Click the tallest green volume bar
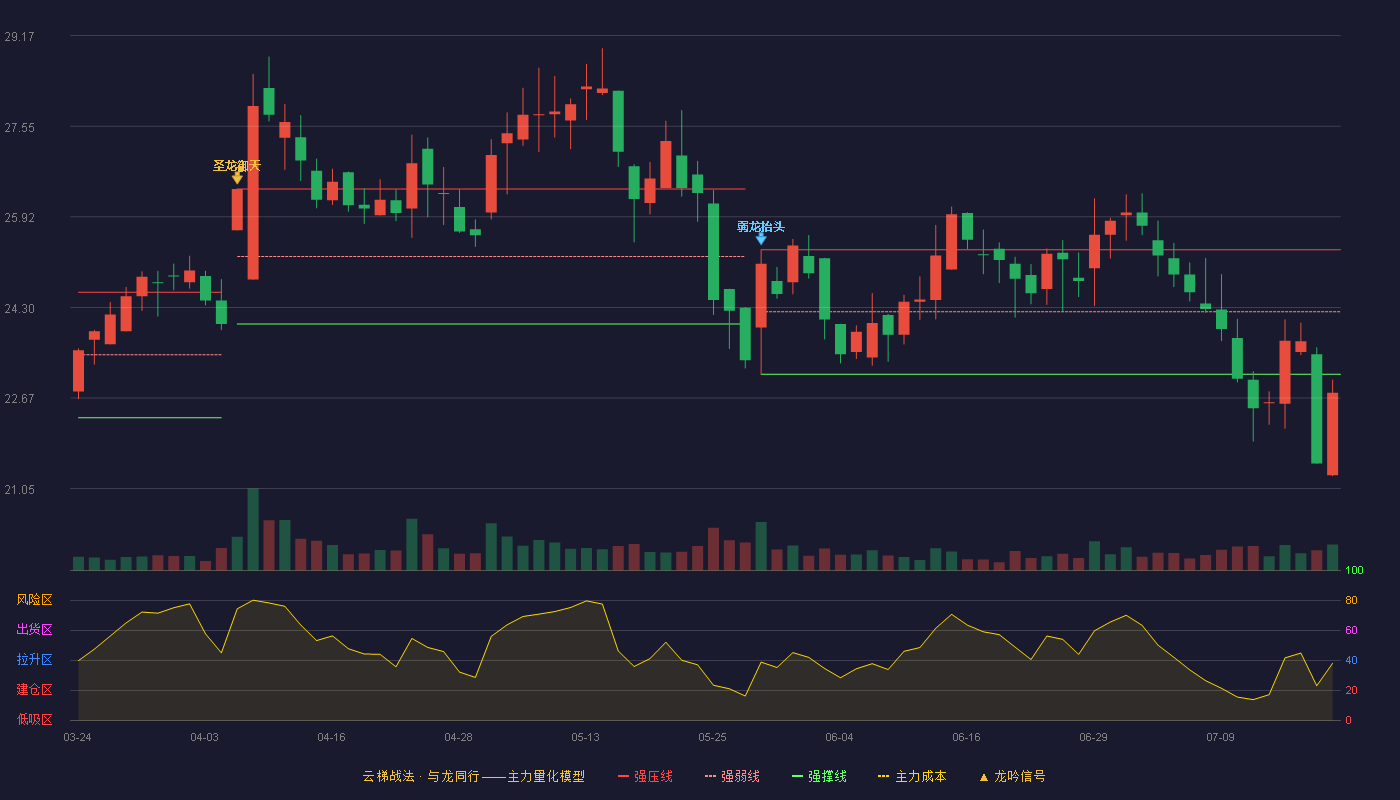 (x=253, y=529)
